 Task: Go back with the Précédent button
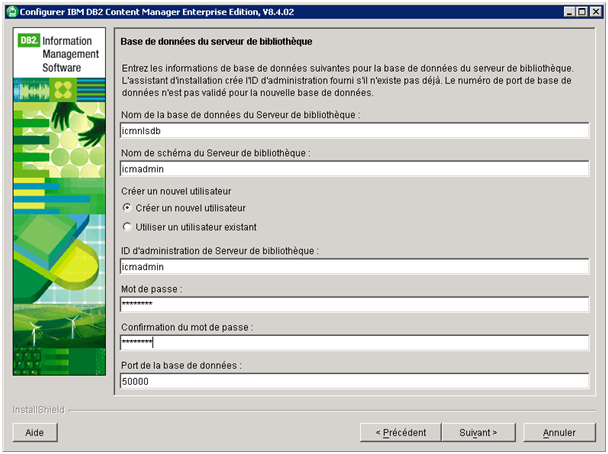pos(401,432)
